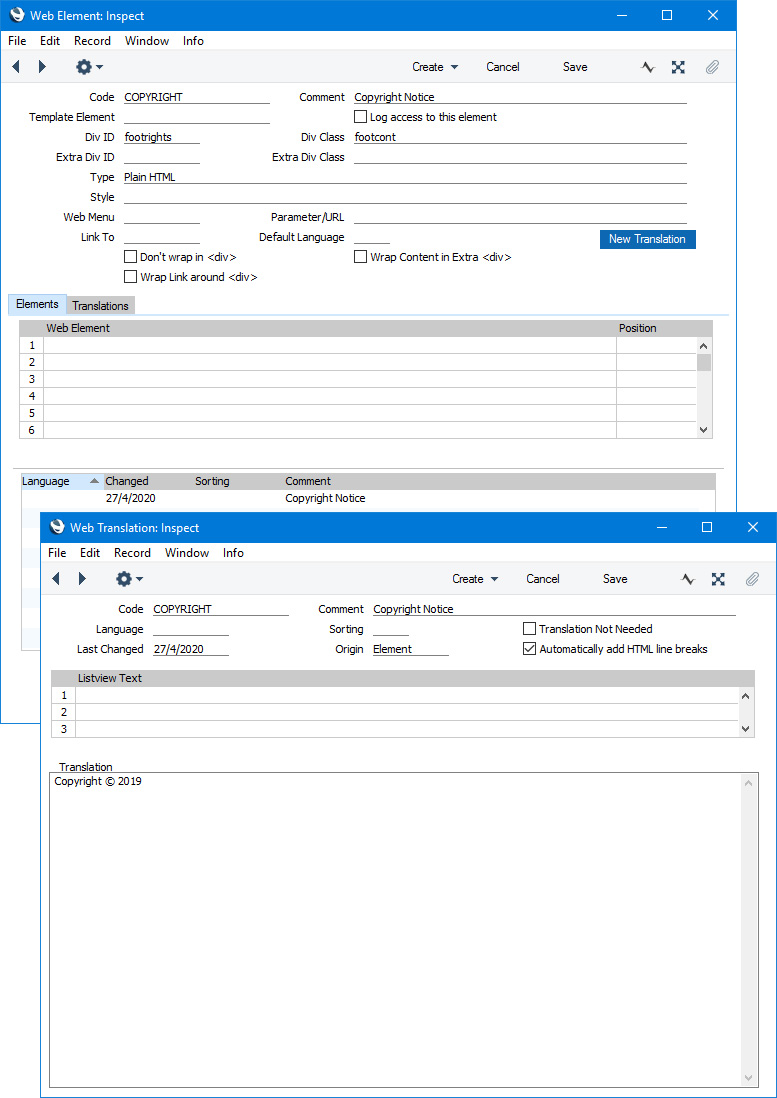Go to previous record in Web Translation window
Image resolution: width=777 pixels, height=1098 pixels.
click(55, 579)
